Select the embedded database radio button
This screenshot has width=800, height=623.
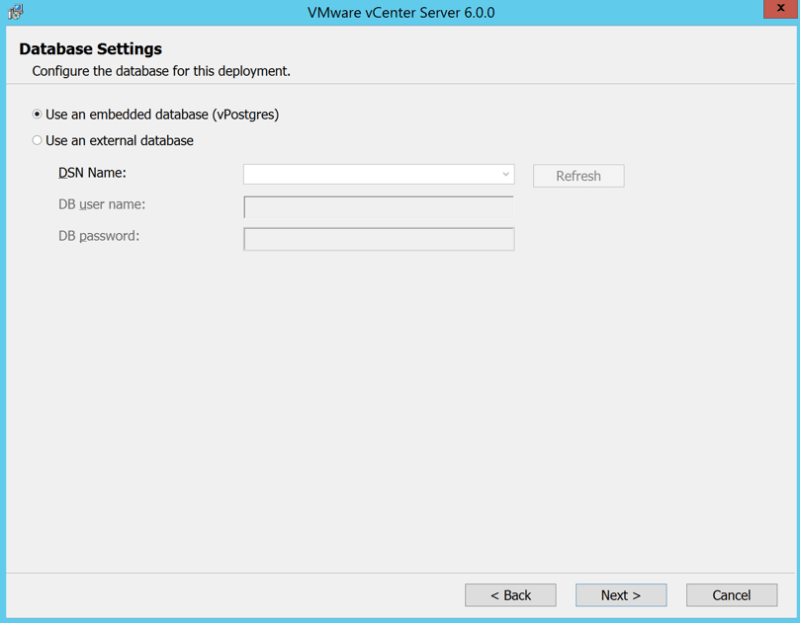click(x=37, y=115)
